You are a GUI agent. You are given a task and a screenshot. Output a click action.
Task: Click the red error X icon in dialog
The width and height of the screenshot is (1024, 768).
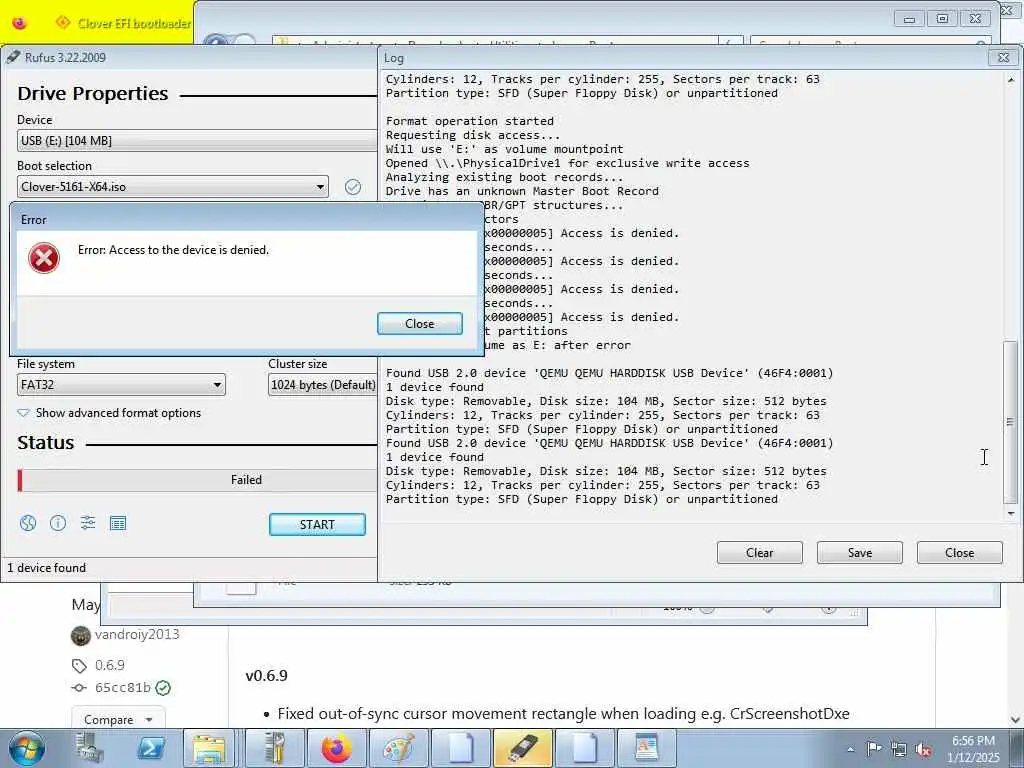pos(44,258)
